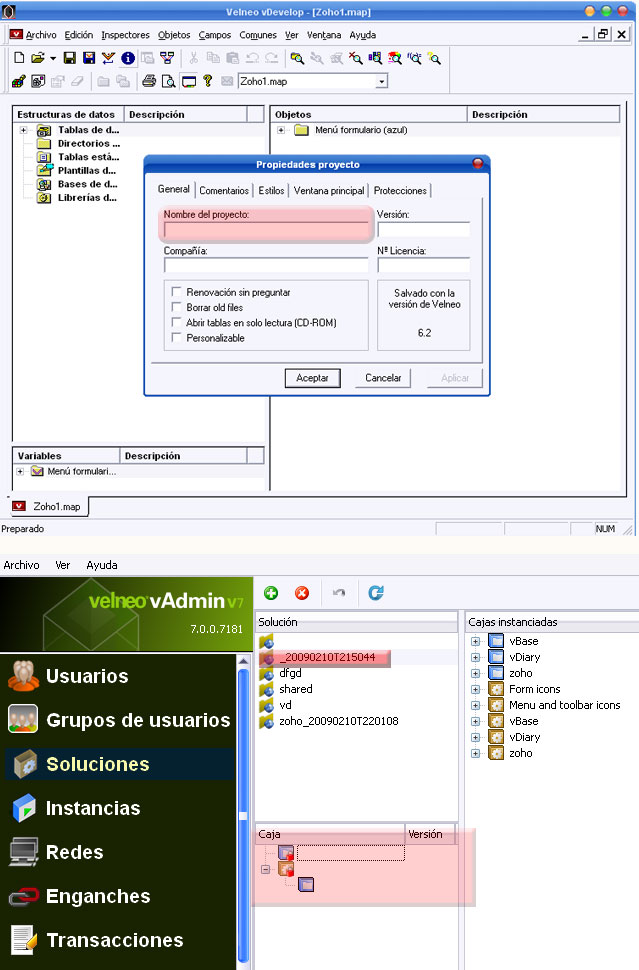The image size is (639, 970).
Task: Click the last magnifier icon in toolbar
Action: tap(434, 58)
